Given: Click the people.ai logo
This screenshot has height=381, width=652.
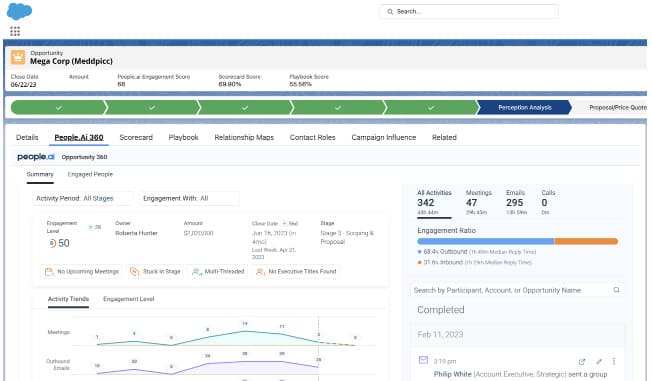Looking at the screenshot, I should point(36,157).
